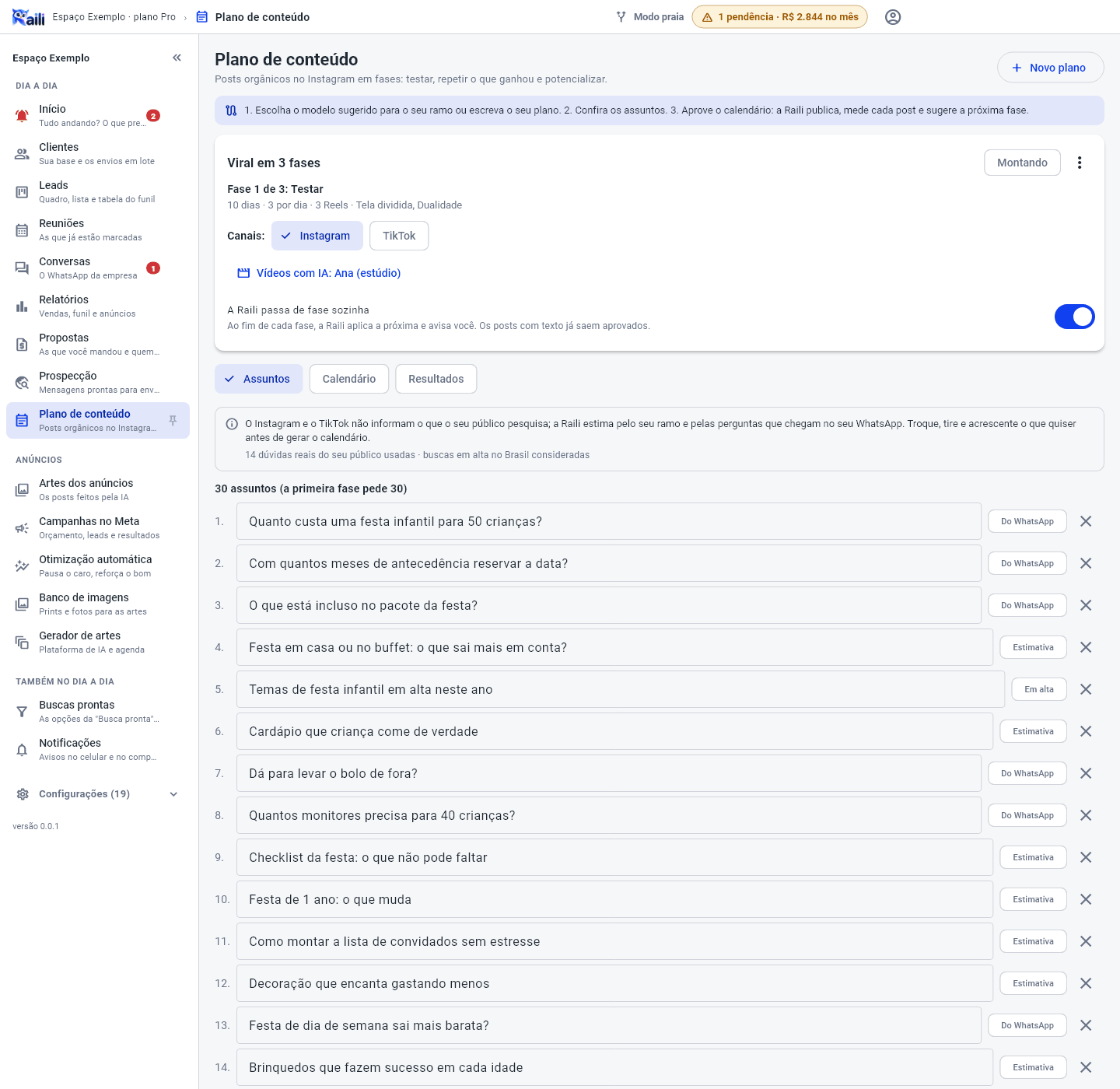Screen dimensions: 1120x1089
Task: Open the user account profile icon
Action: (x=893, y=17)
